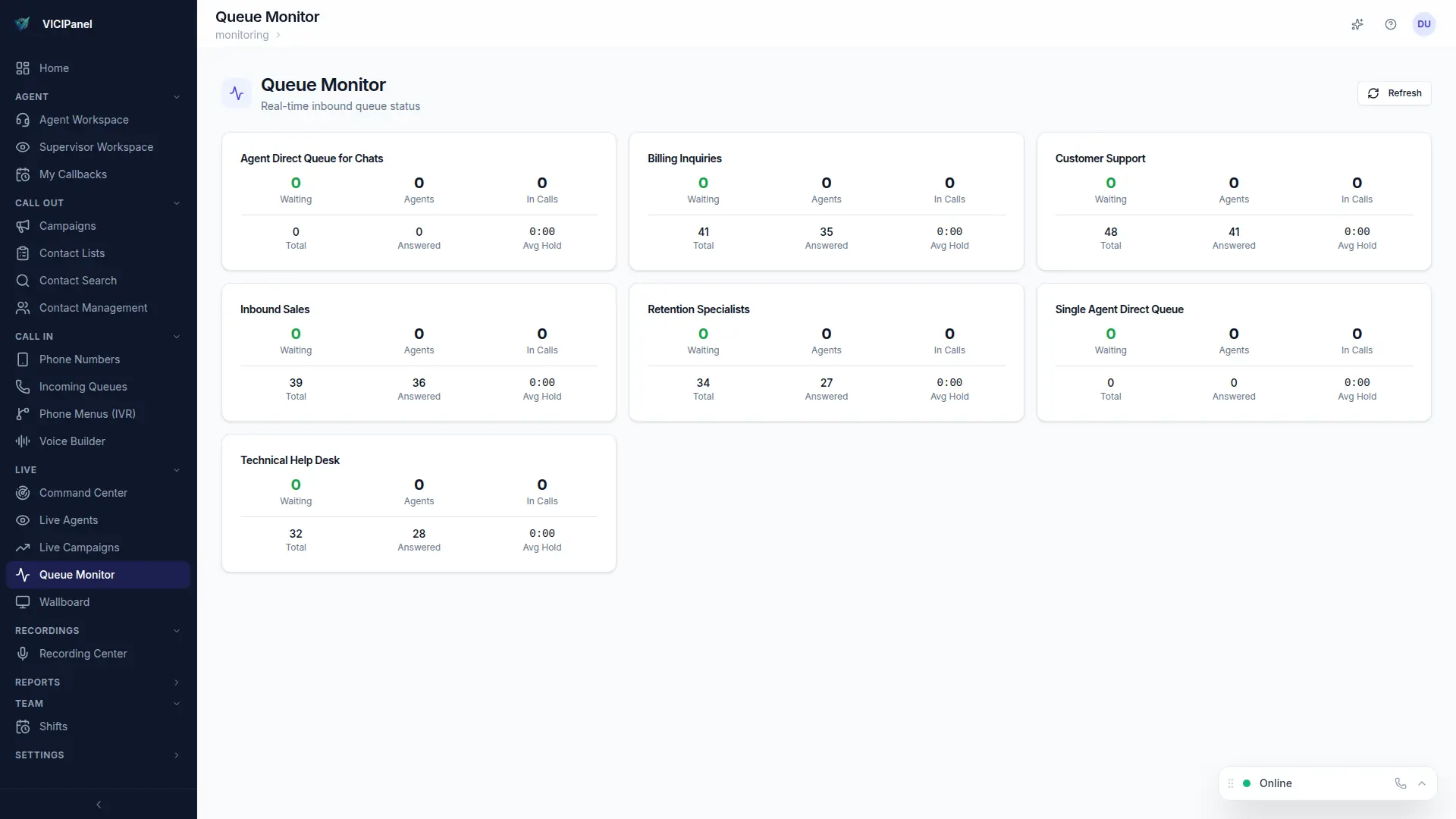Open the Agent Workspace from the sidebar
This screenshot has width=1456, height=819.
coord(83,120)
